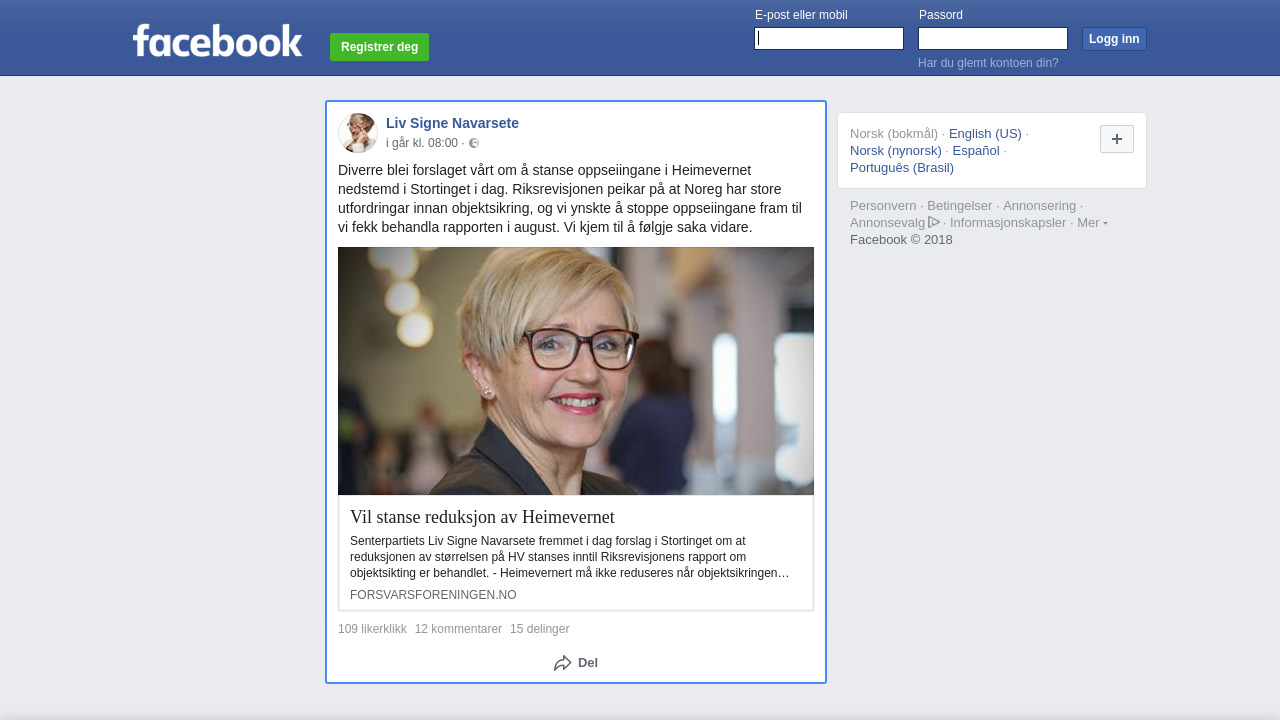Viewport: 1280px width, 720px height.
Task: Click the plus button for more languages
Action: click(x=1117, y=139)
